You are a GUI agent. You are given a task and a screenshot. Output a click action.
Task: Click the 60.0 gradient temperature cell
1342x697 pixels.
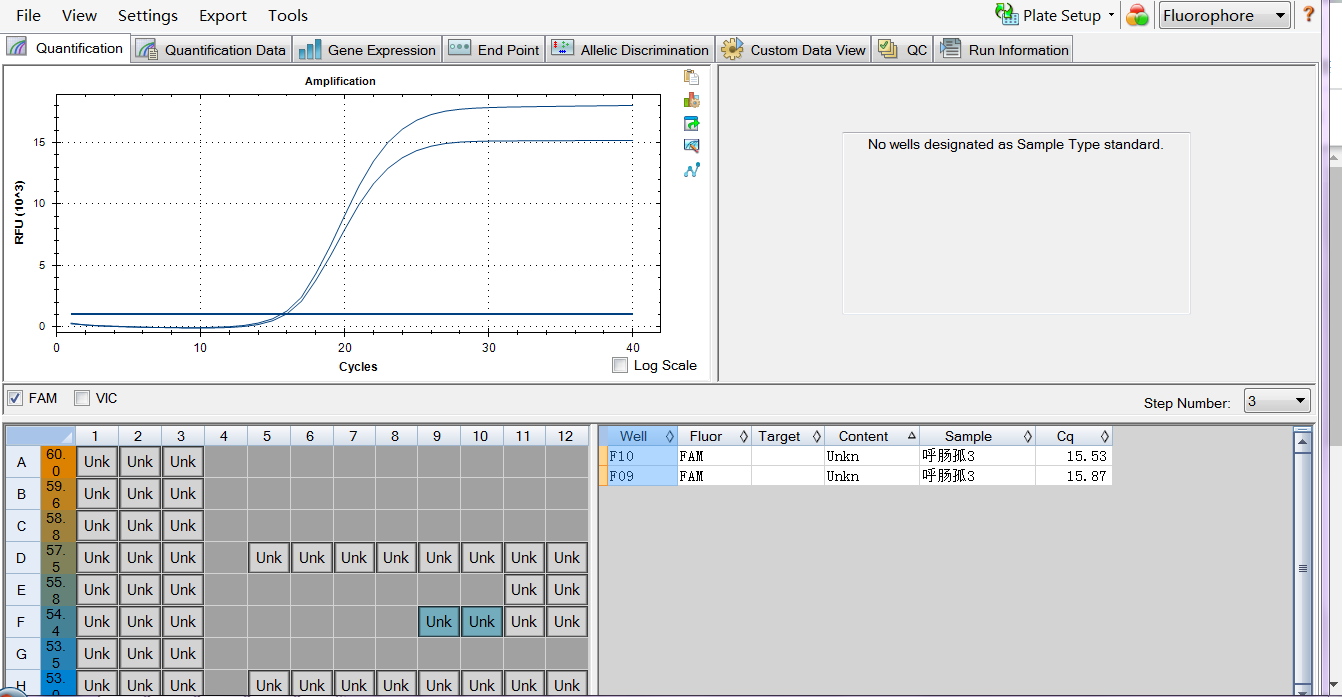click(x=58, y=461)
